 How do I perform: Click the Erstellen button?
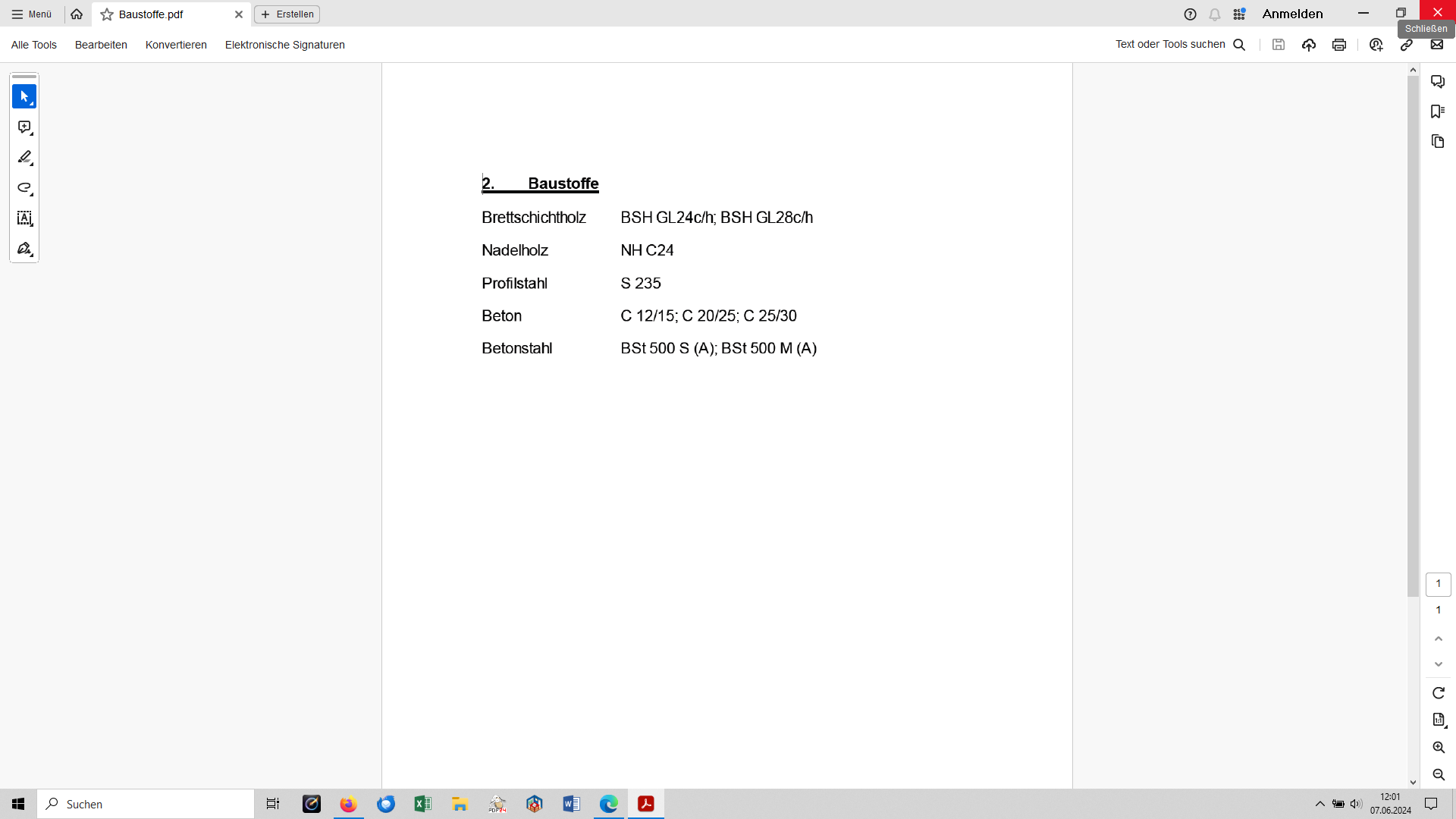(x=287, y=14)
